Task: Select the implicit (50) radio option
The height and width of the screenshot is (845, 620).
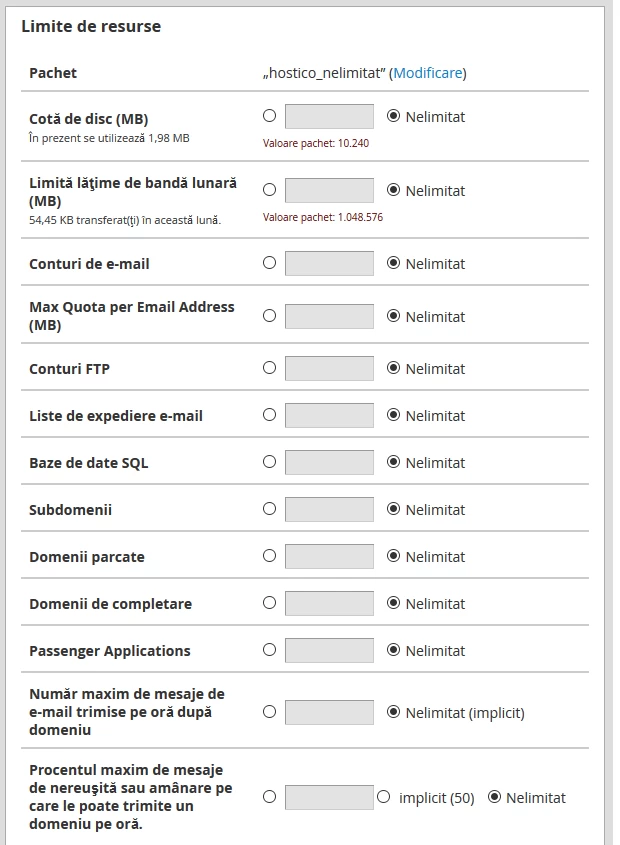Action: [383, 797]
